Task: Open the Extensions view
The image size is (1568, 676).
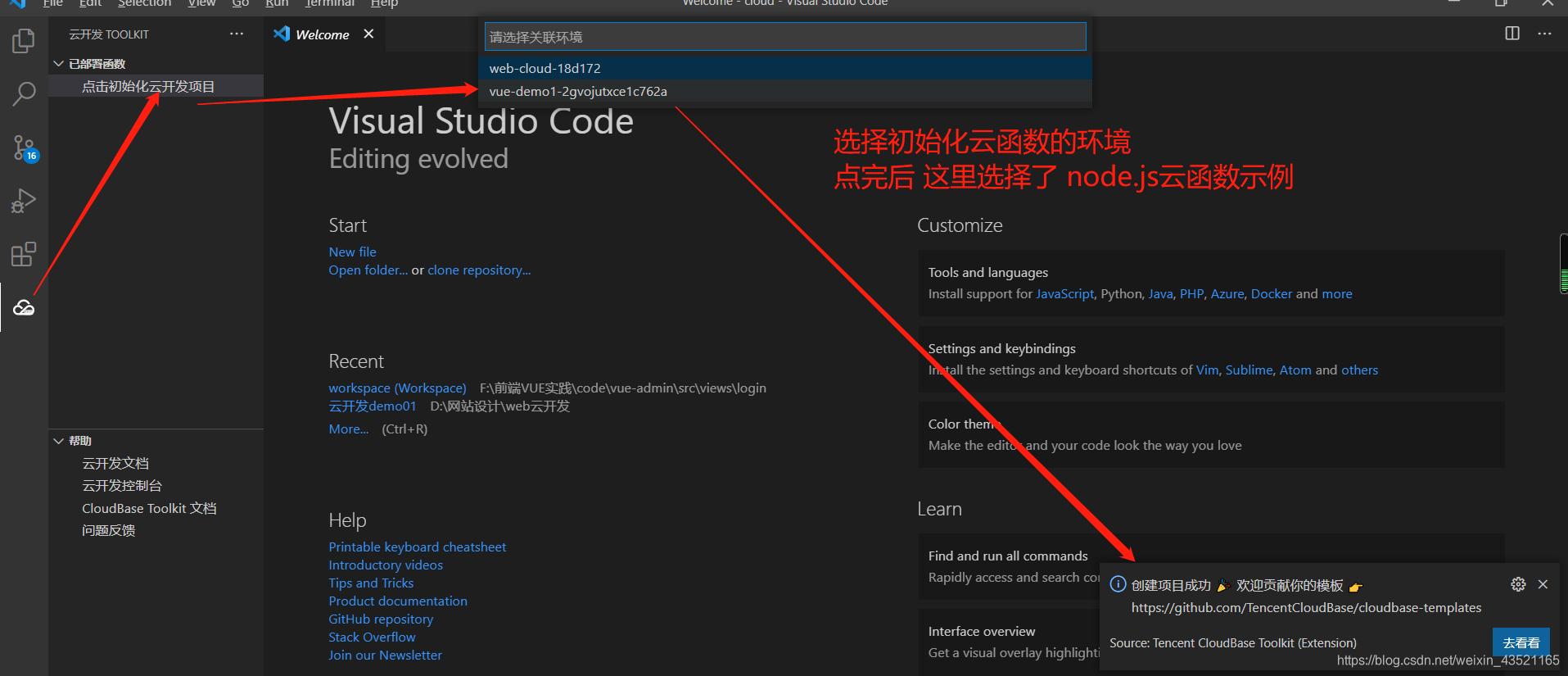Action: tap(24, 254)
